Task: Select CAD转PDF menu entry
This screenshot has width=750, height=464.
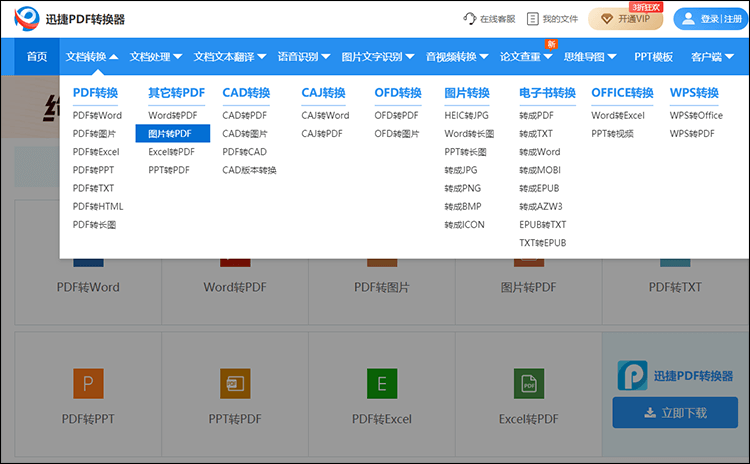Action: [x=244, y=115]
